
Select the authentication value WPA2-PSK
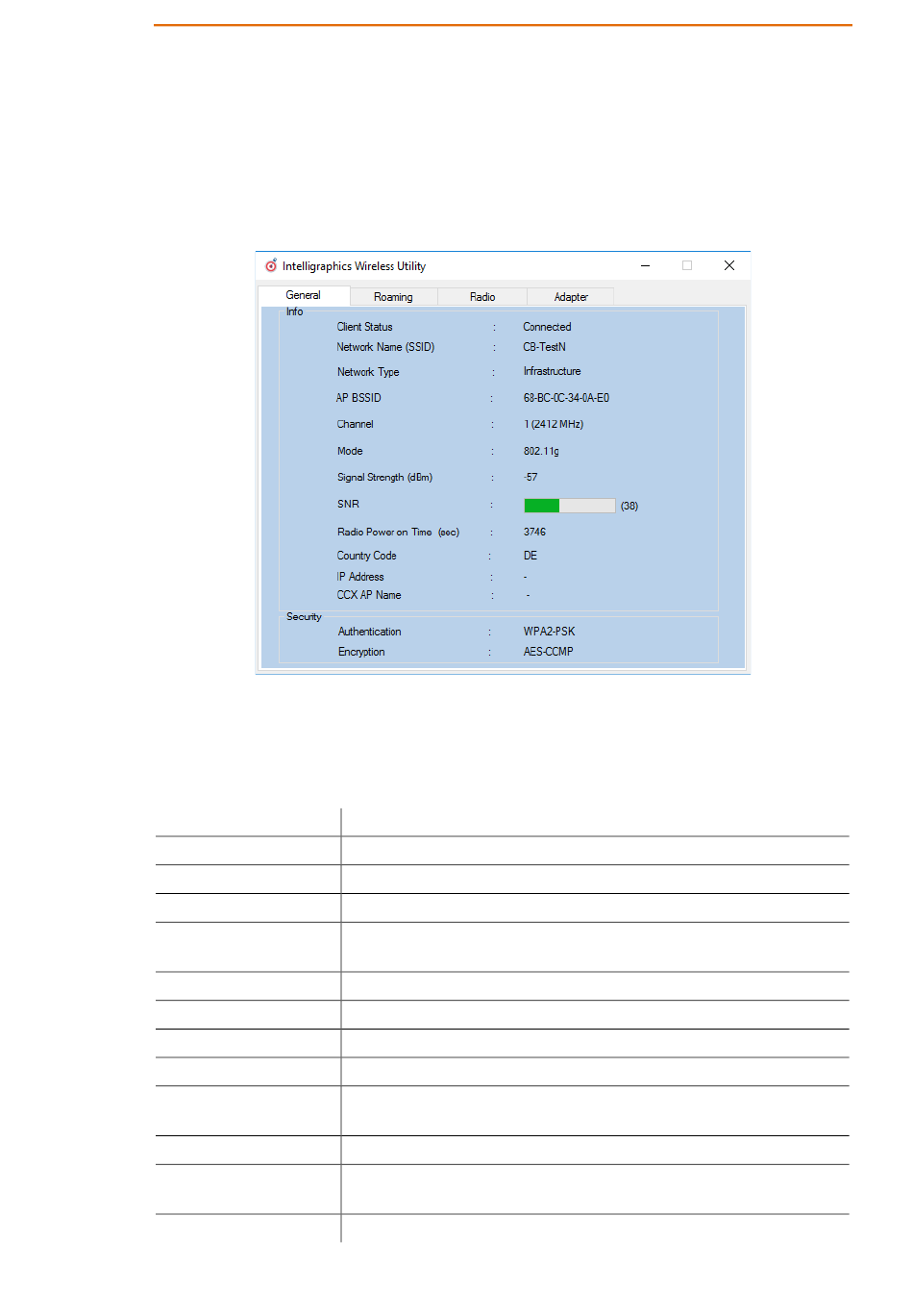pyautogui.click(x=550, y=632)
